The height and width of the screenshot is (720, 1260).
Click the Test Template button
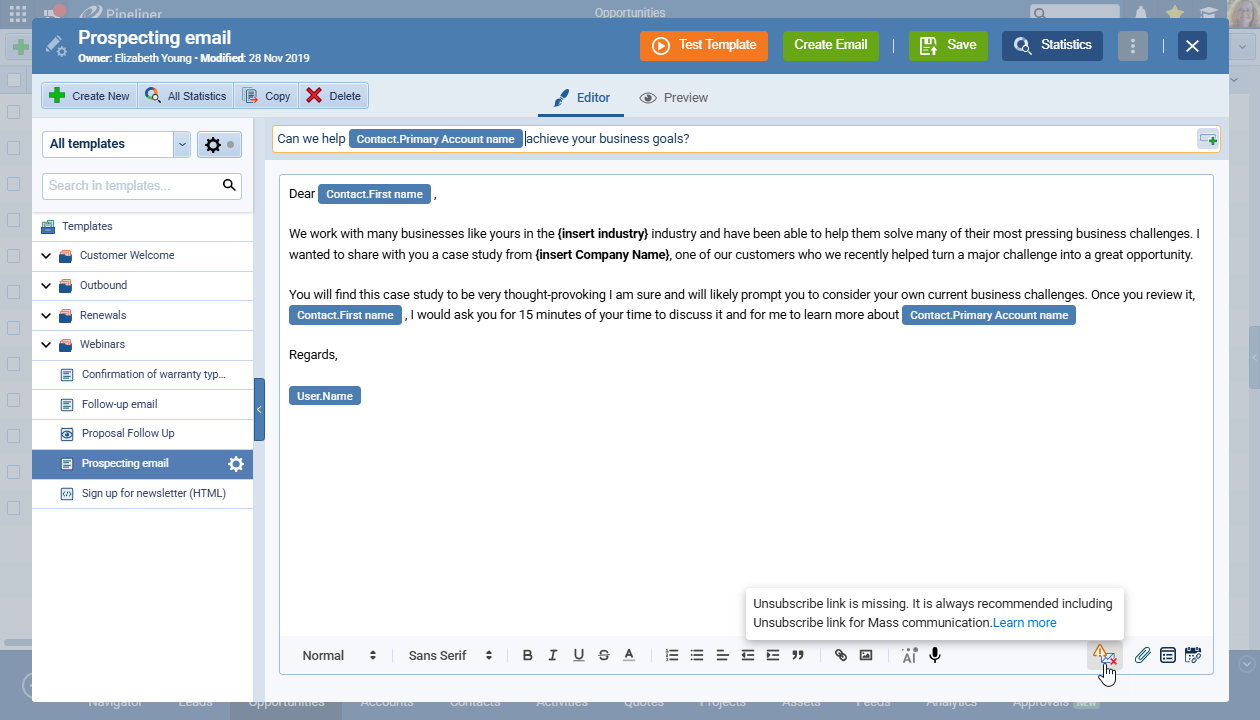[704, 46]
